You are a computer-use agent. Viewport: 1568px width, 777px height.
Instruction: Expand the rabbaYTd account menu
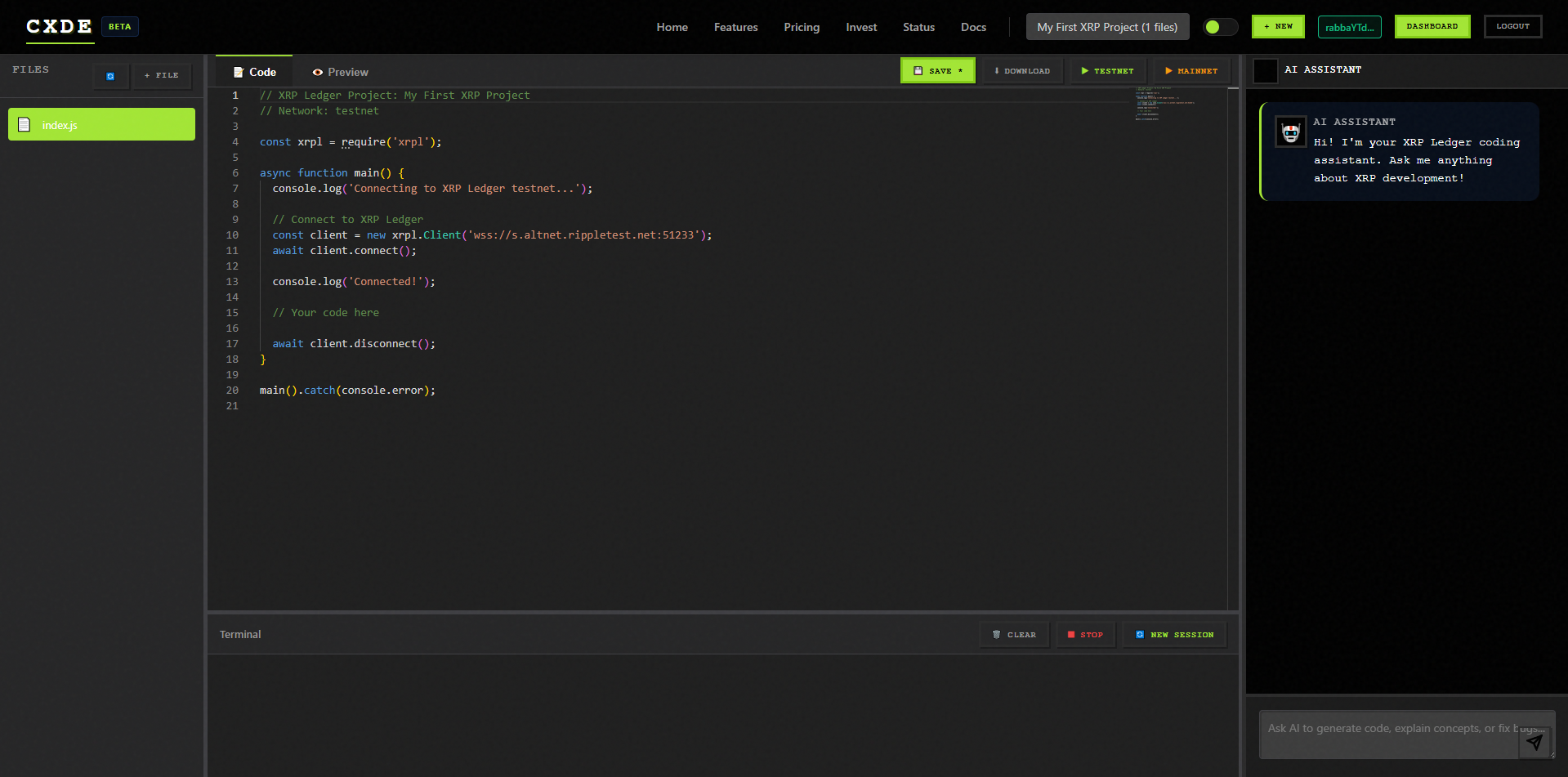[1349, 26]
